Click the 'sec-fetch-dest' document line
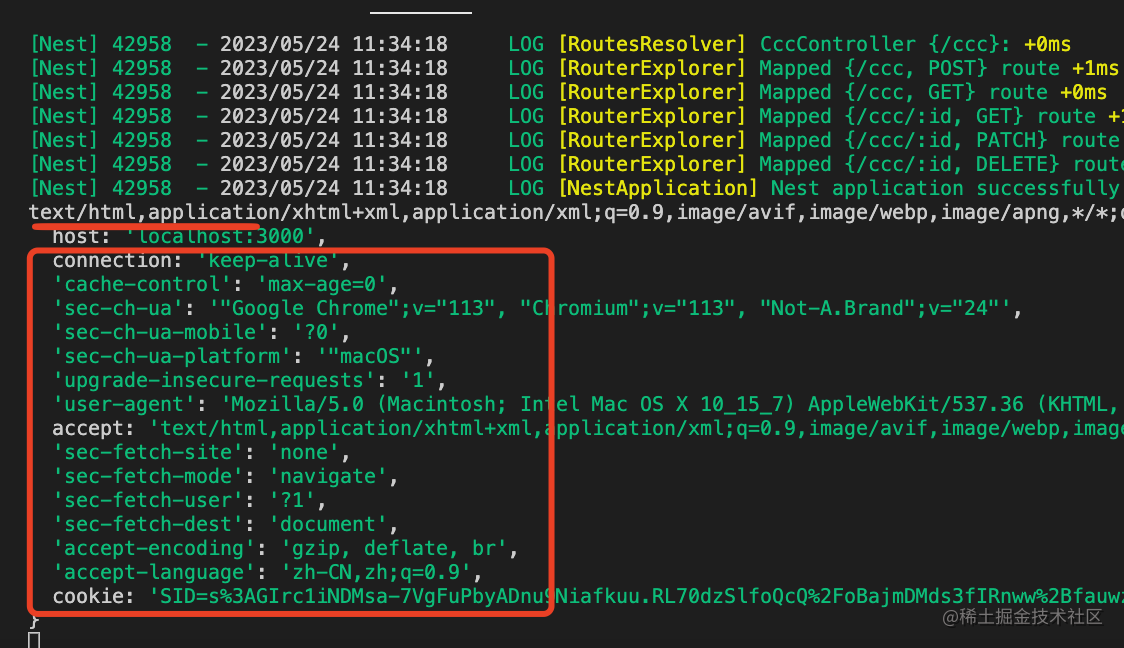 pos(225,525)
